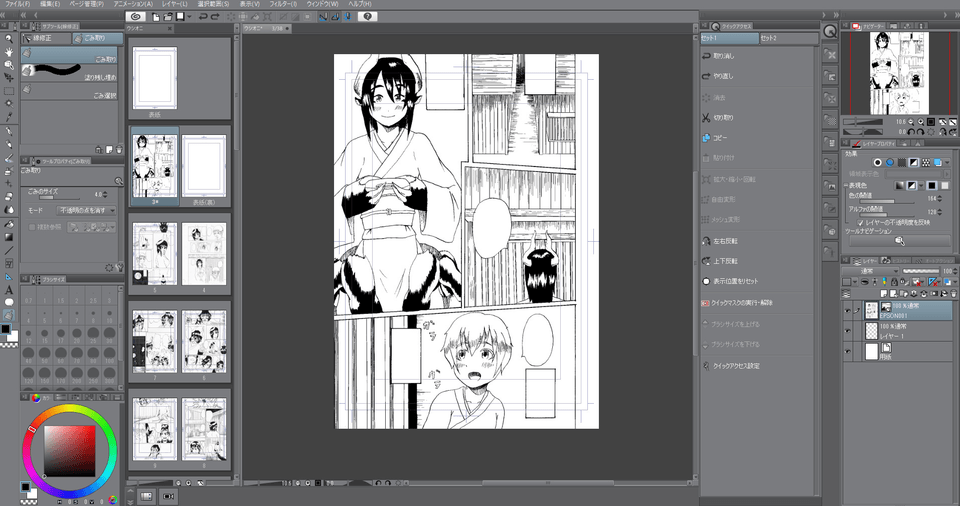
Task: Hide the EPSON001 layer via eye icon
Action: tap(847, 311)
